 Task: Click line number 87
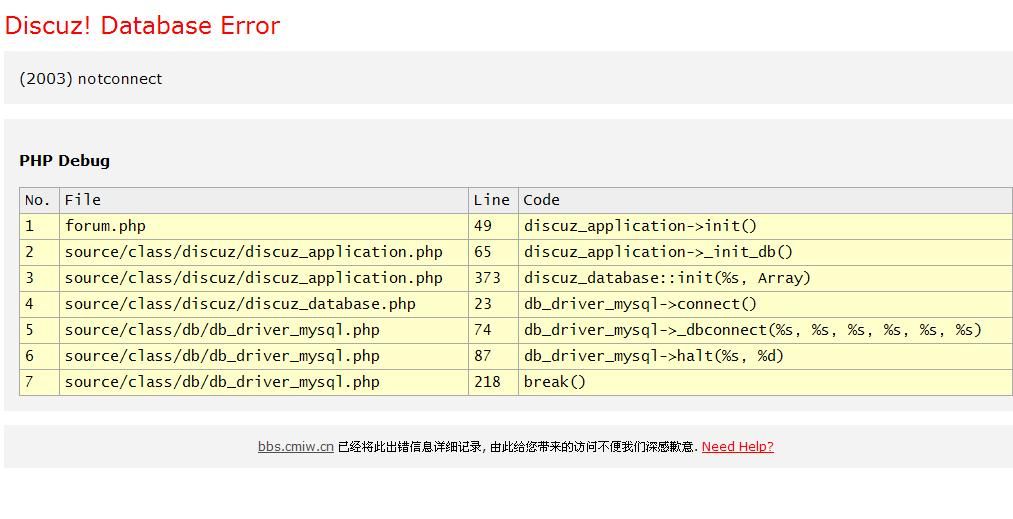[x=493, y=356]
